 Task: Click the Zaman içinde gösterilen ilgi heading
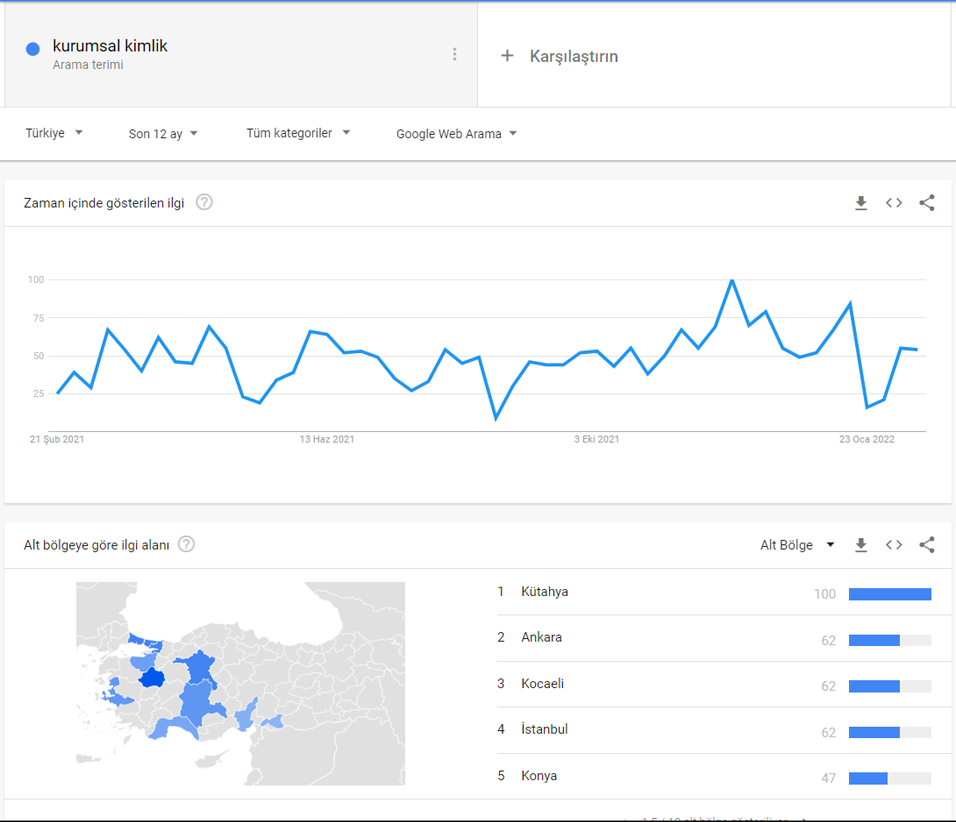[x=104, y=203]
